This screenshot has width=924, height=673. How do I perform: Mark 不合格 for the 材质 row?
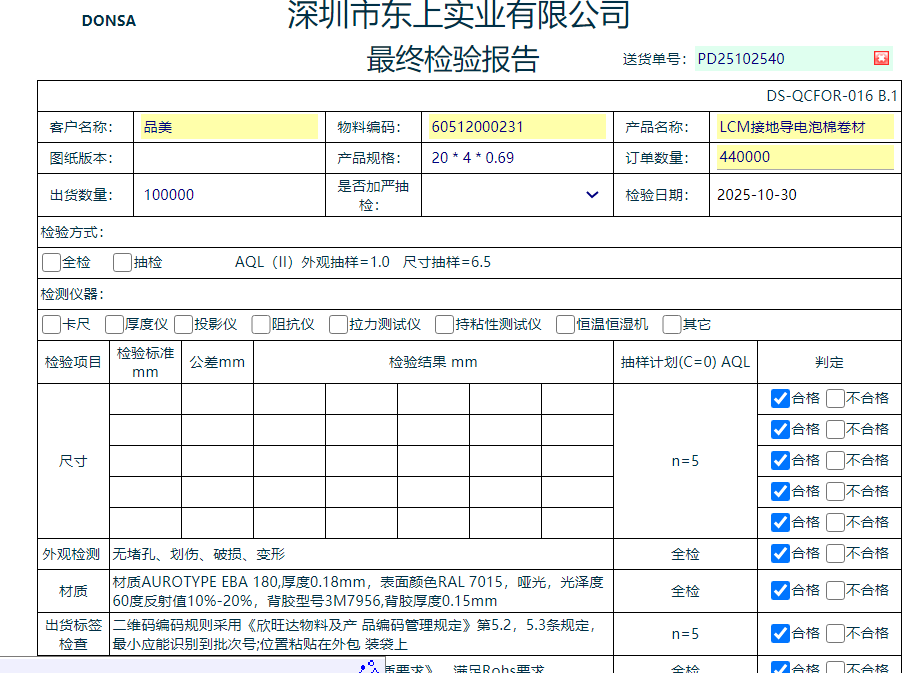[836, 590]
